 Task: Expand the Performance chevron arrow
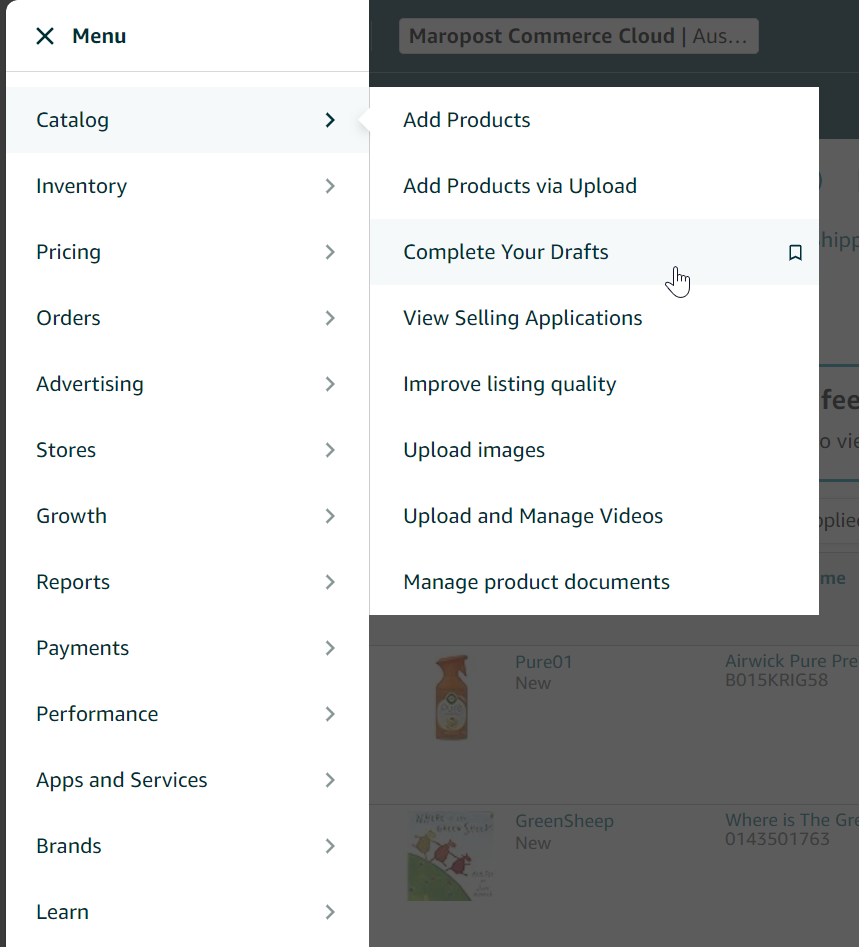click(330, 714)
